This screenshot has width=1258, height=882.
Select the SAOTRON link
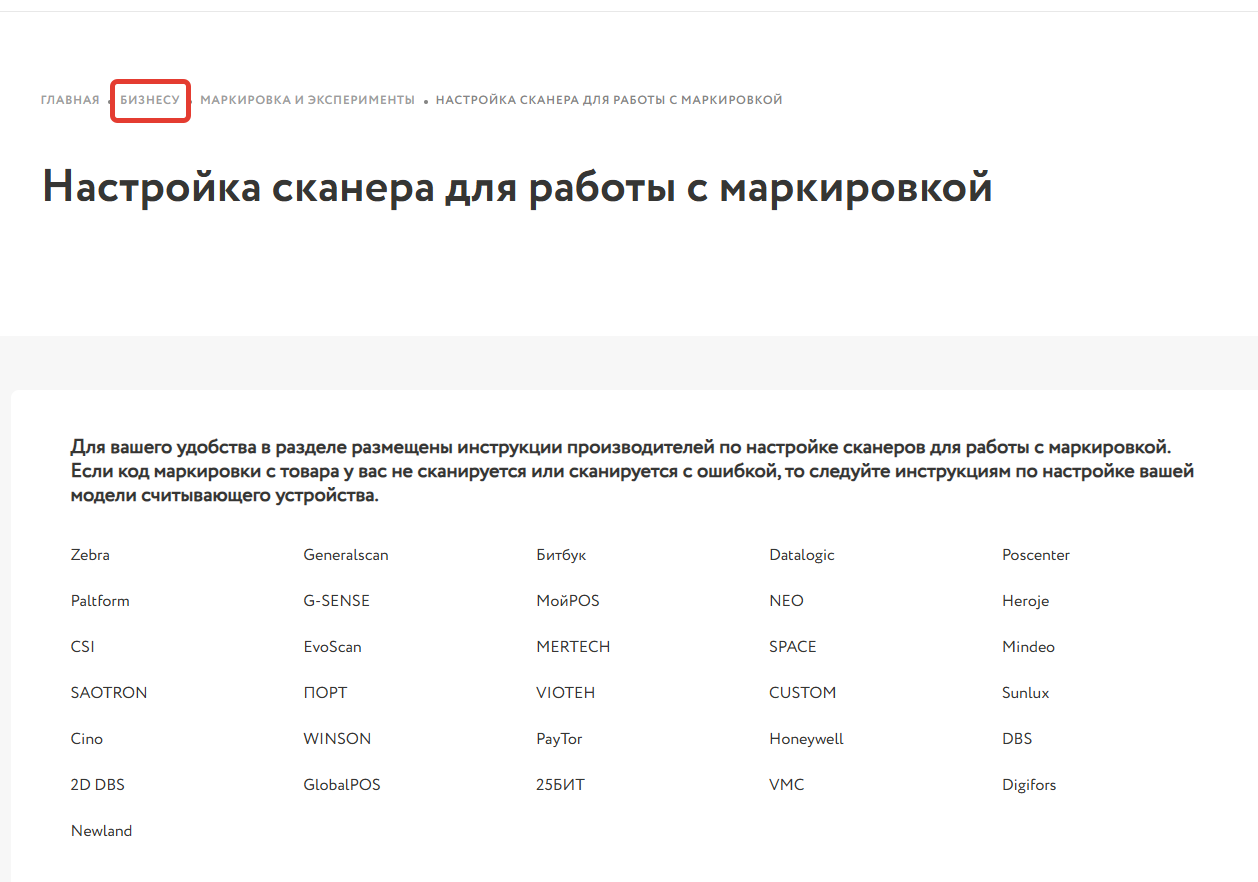109,693
